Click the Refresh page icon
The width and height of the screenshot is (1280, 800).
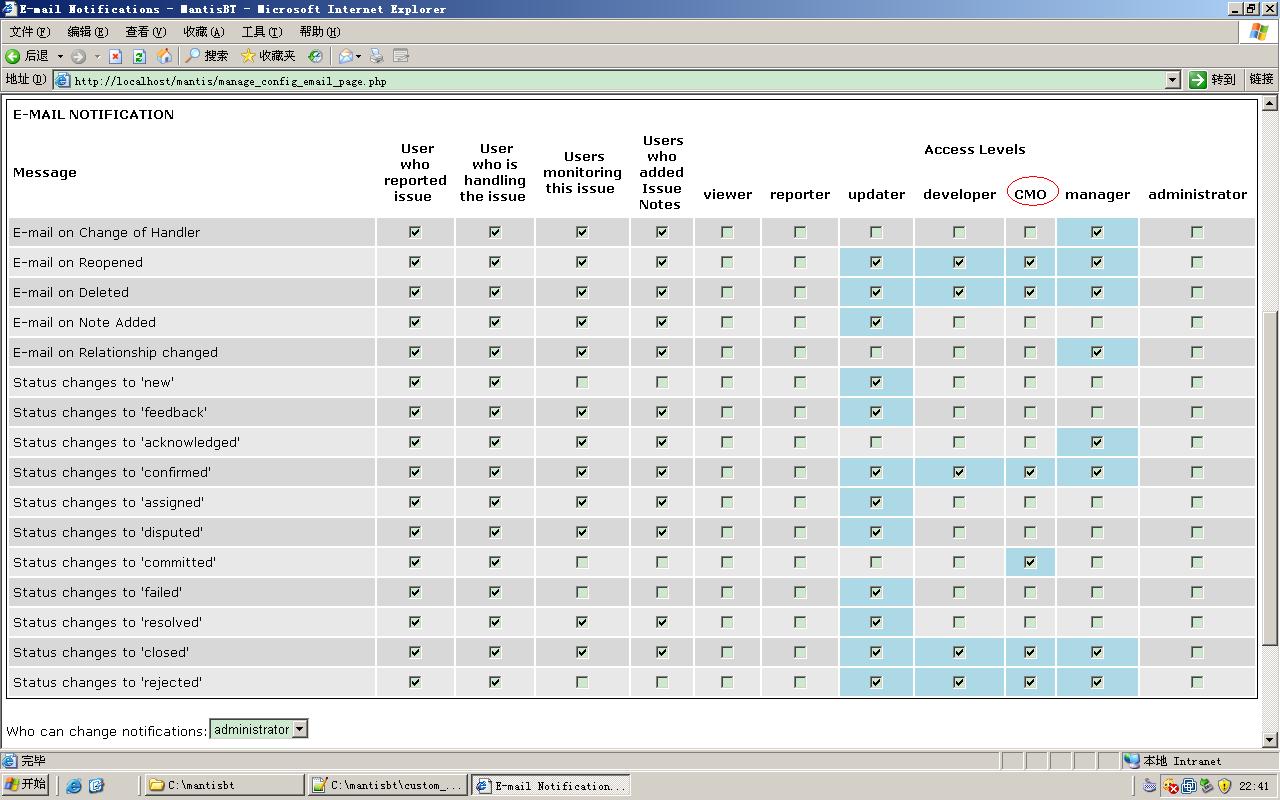coord(140,56)
